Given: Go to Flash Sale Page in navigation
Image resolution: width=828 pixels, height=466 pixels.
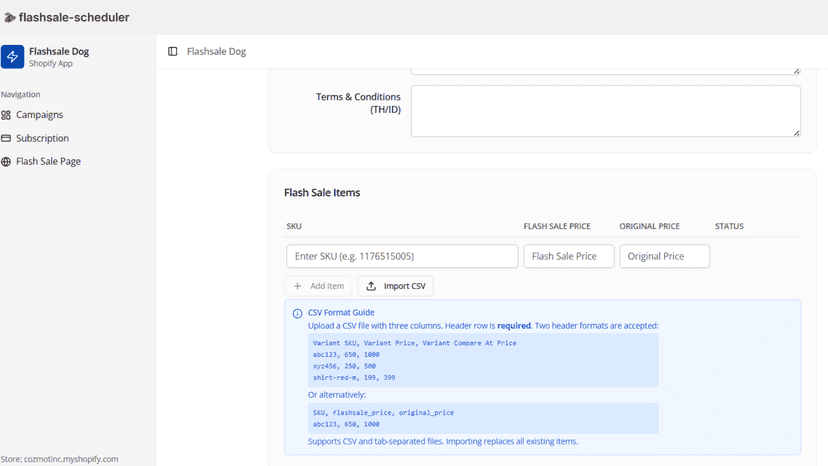Looking at the screenshot, I should point(41,162).
